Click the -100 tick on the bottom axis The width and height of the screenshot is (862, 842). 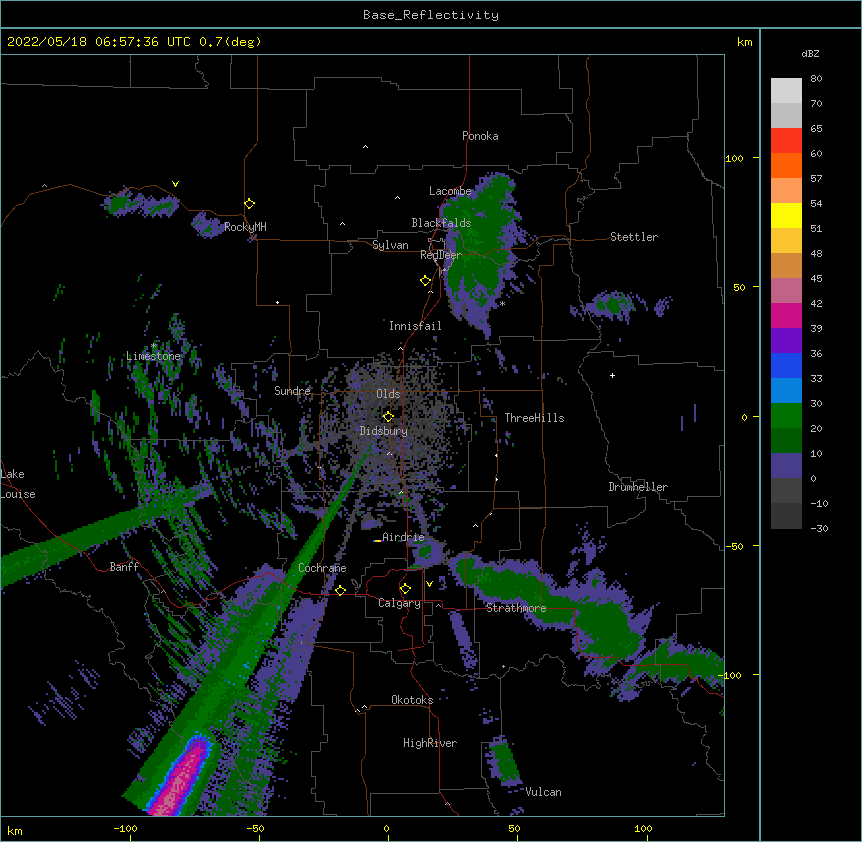click(125, 828)
